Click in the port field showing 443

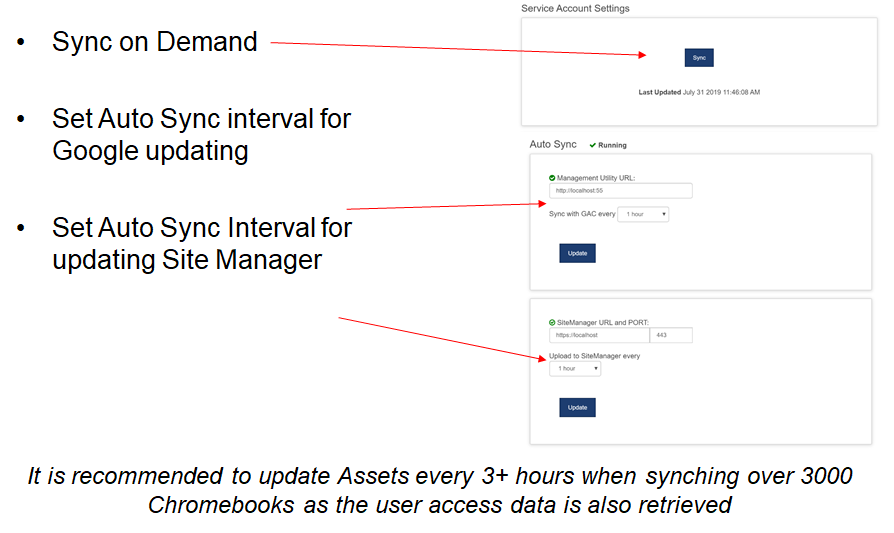[671, 336]
